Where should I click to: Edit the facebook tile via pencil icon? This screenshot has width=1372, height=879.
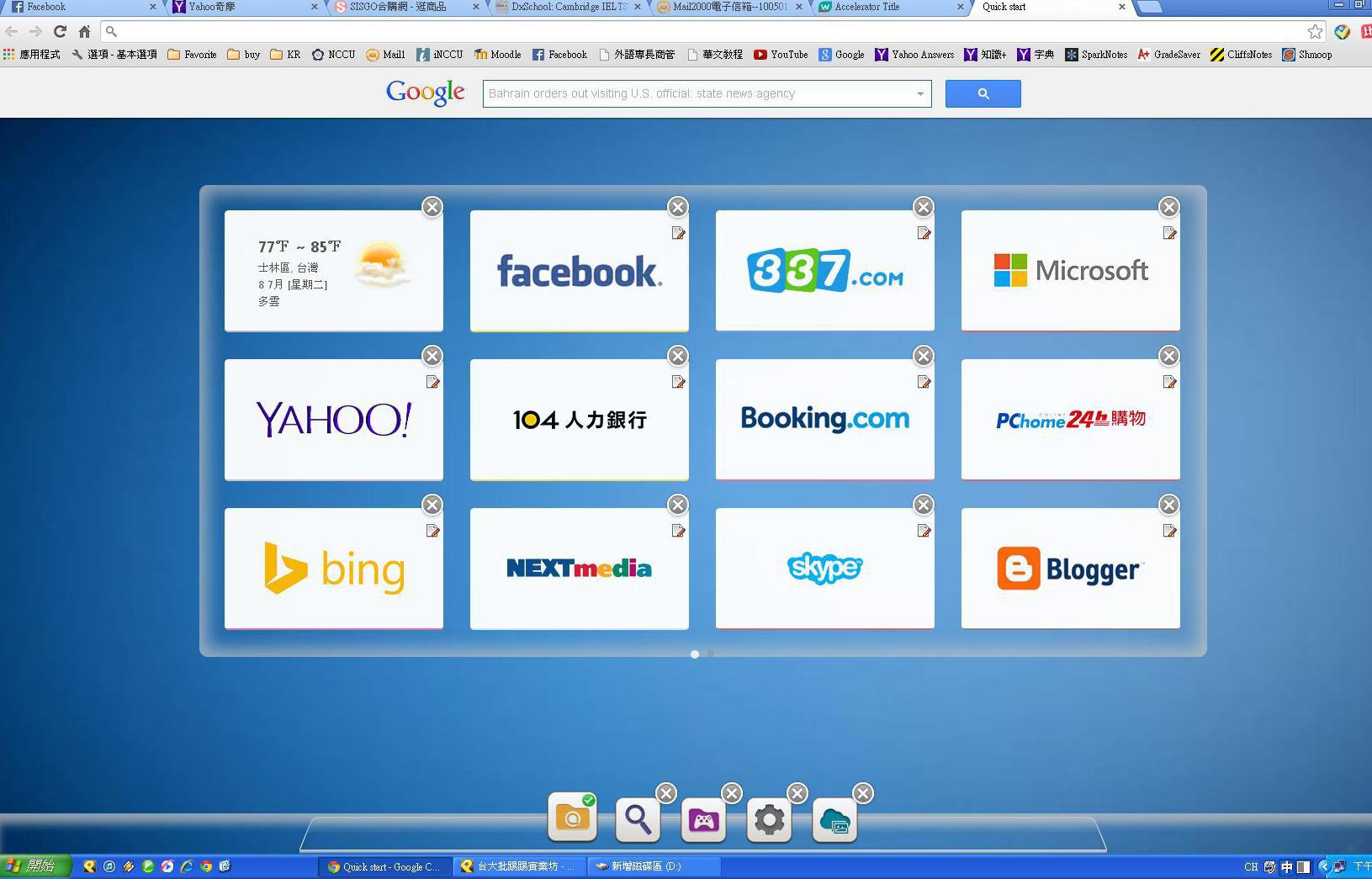click(x=678, y=233)
